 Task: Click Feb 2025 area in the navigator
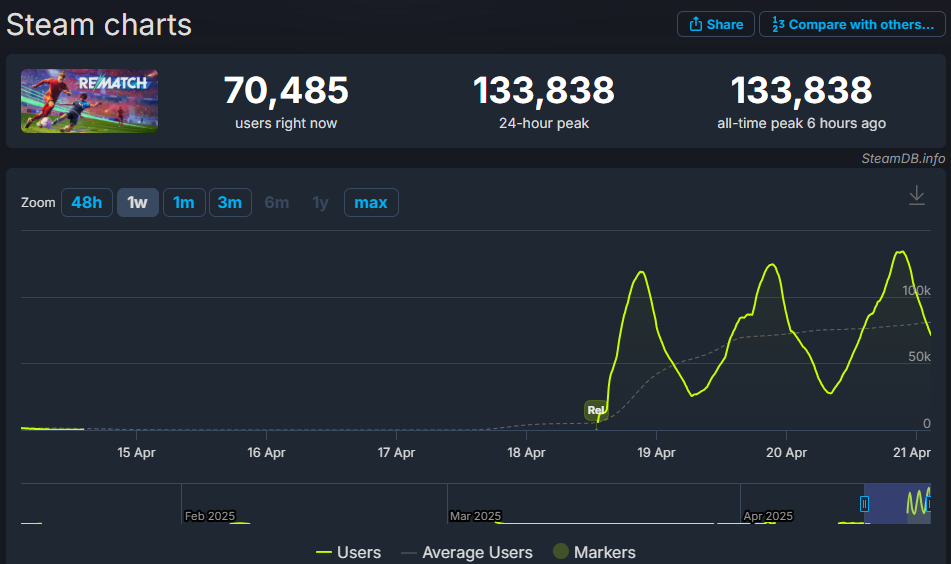(210, 515)
